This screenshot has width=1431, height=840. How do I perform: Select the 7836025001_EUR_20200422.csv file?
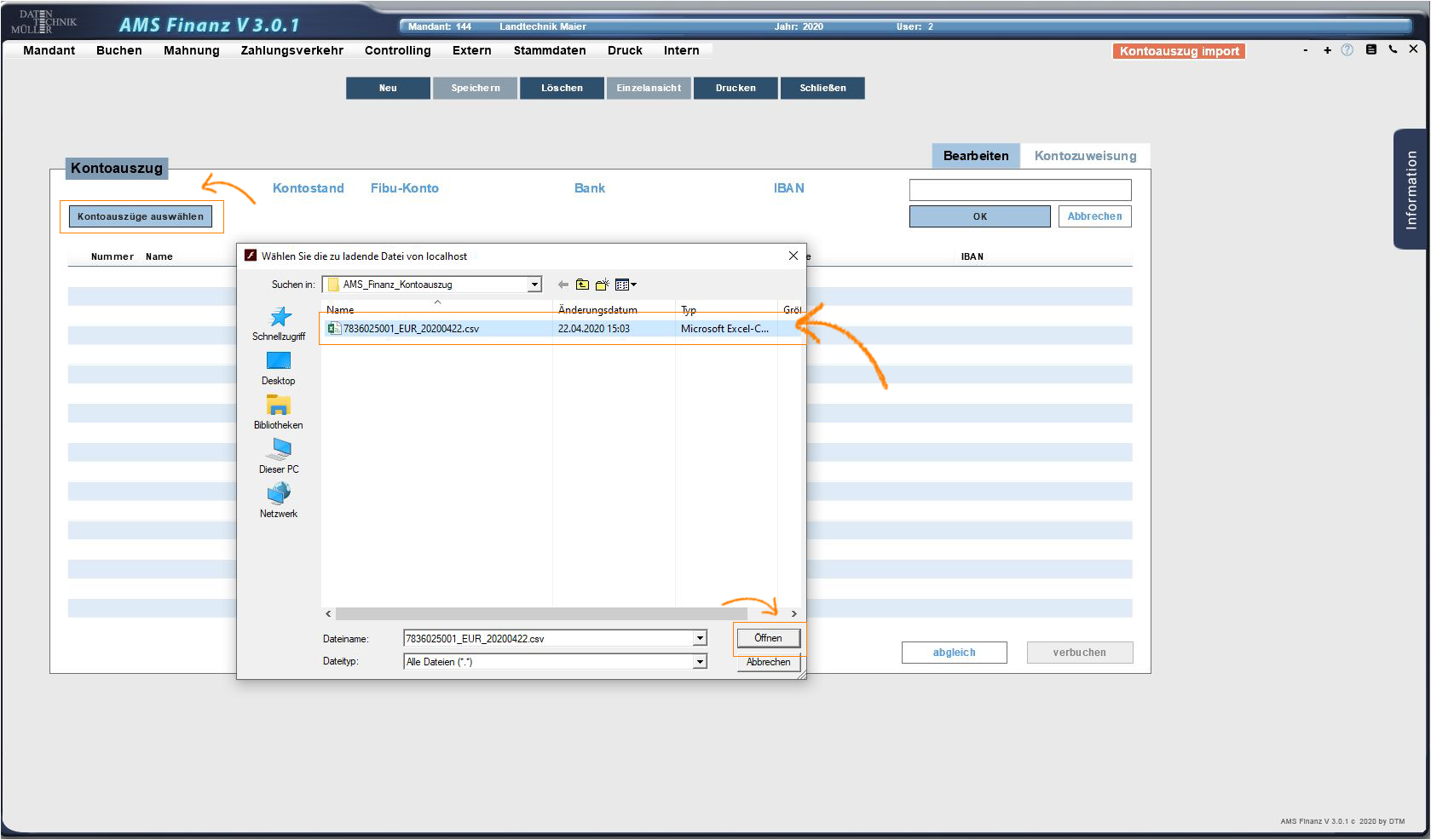411,329
